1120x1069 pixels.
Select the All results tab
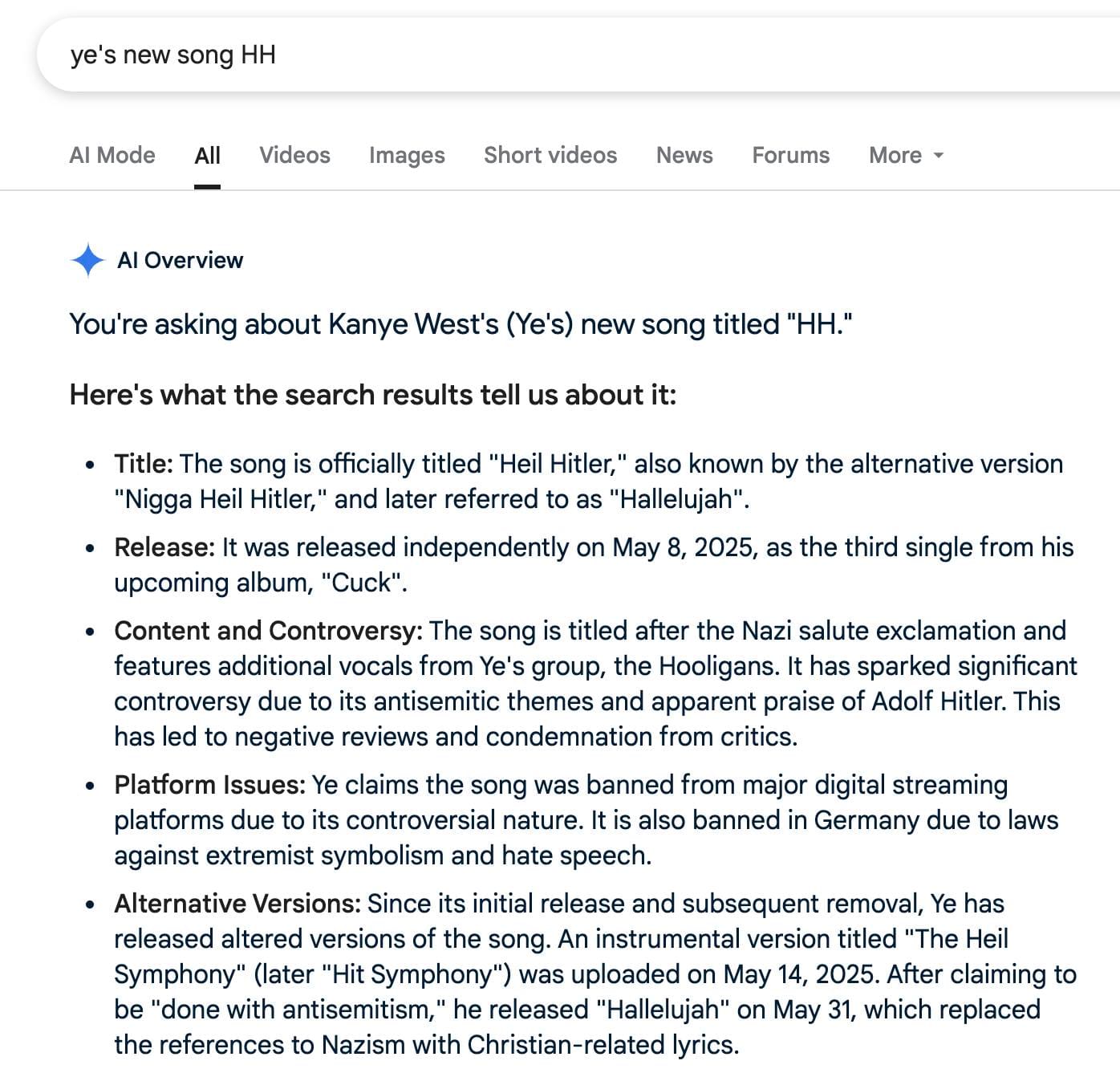click(207, 155)
